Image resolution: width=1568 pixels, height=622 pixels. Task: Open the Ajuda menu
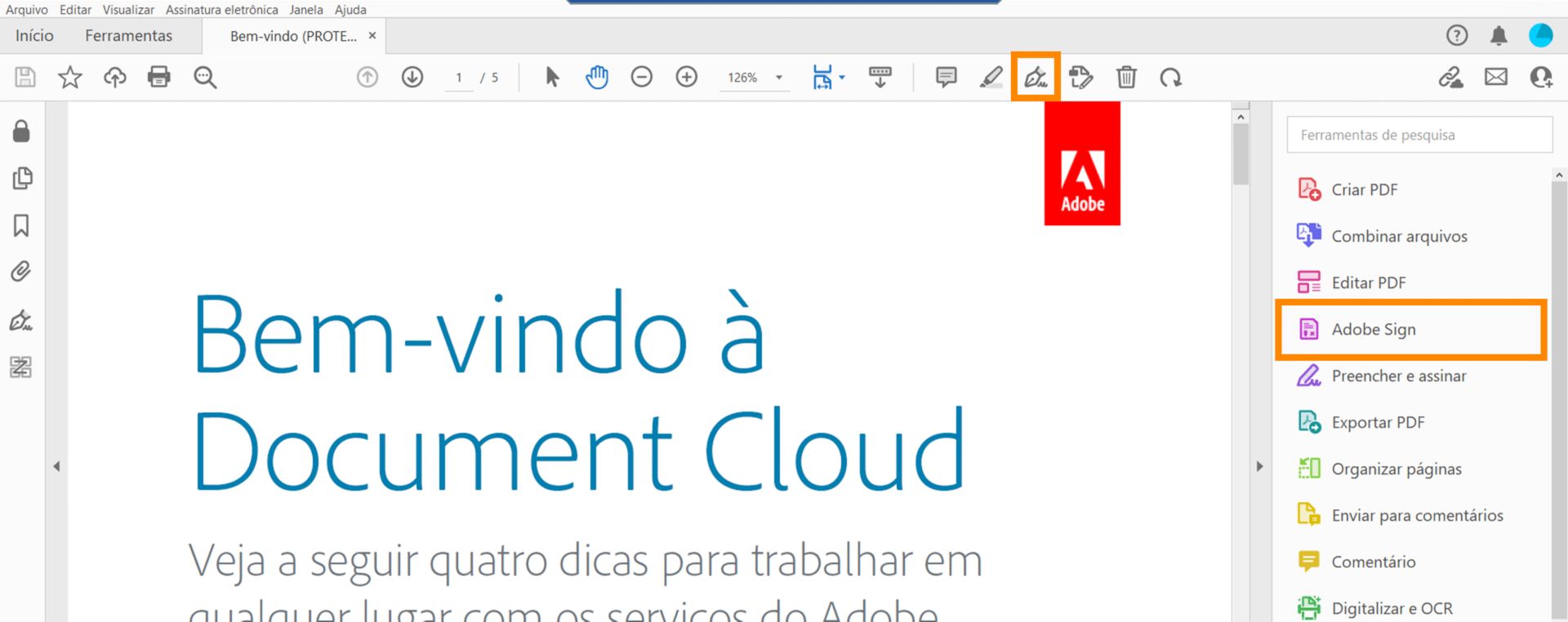coord(350,10)
